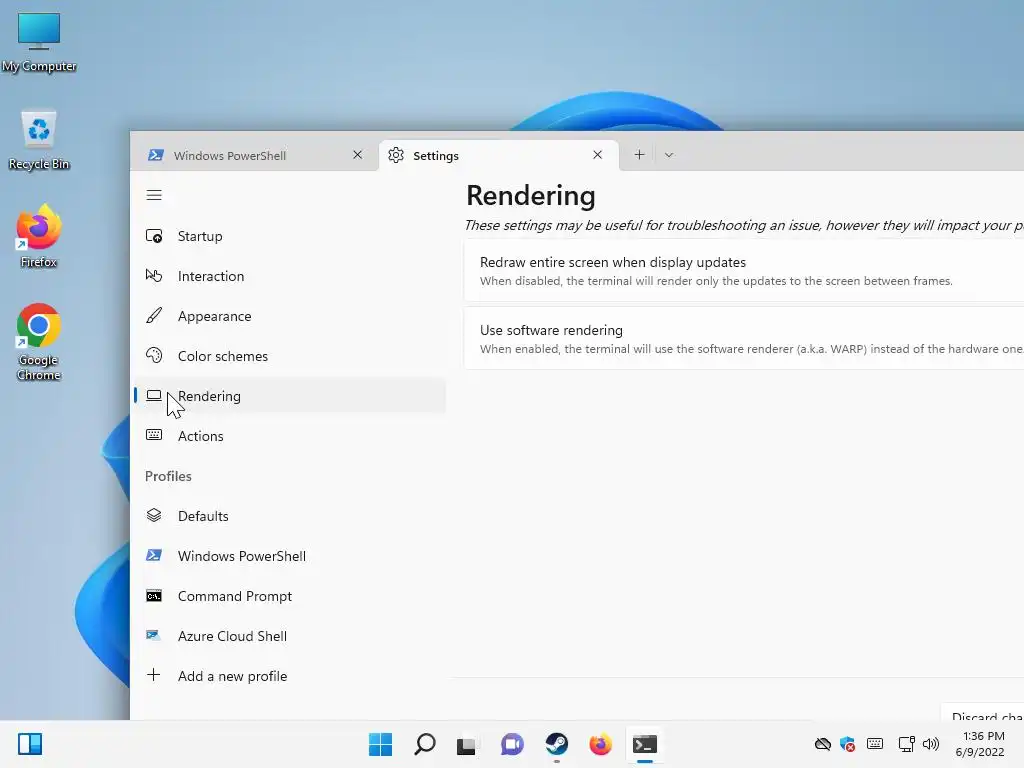Click the Color schemes palette icon
1024x768 pixels.
(154, 355)
